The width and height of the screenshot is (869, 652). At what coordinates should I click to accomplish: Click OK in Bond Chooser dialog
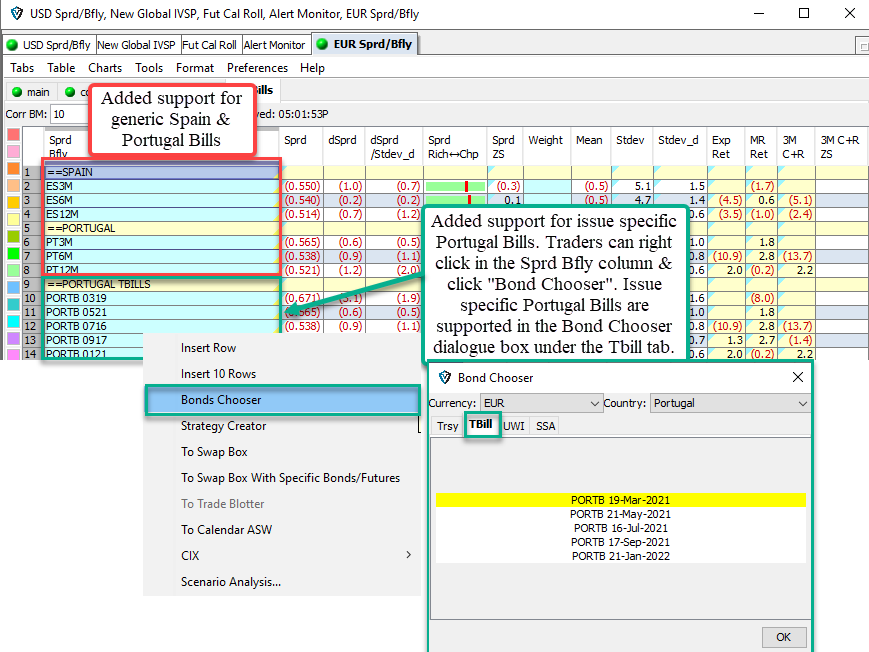click(783, 637)
